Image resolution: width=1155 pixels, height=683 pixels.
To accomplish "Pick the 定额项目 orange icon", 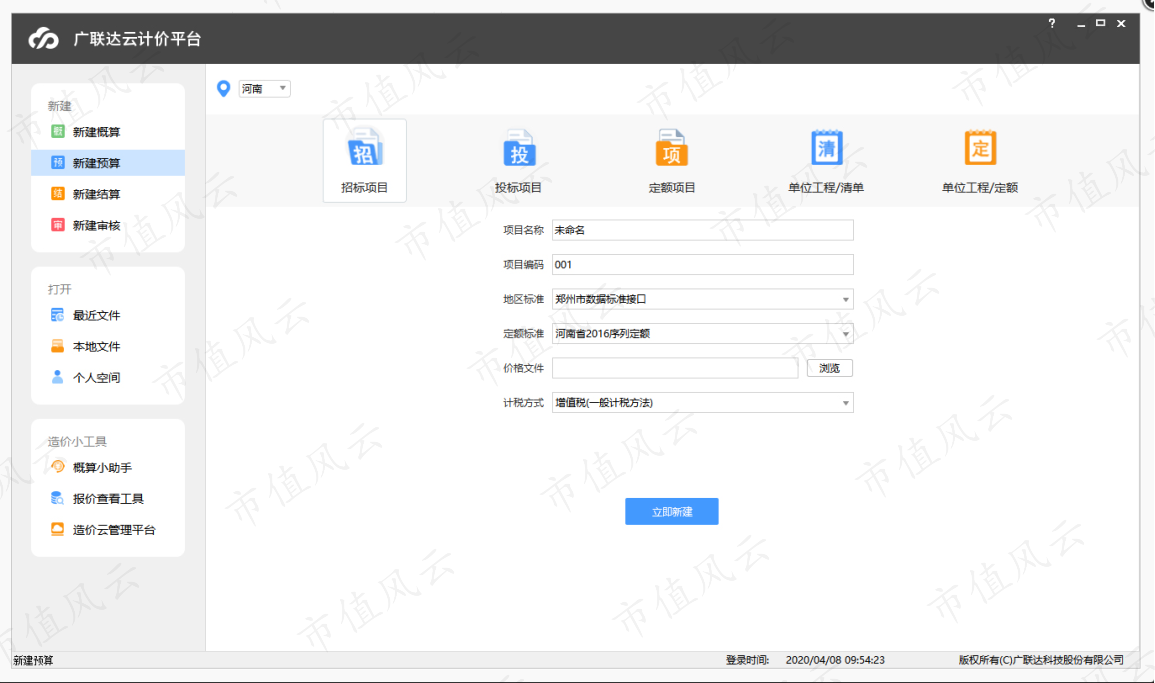I will pyautogui.click(x=671, y=148).
